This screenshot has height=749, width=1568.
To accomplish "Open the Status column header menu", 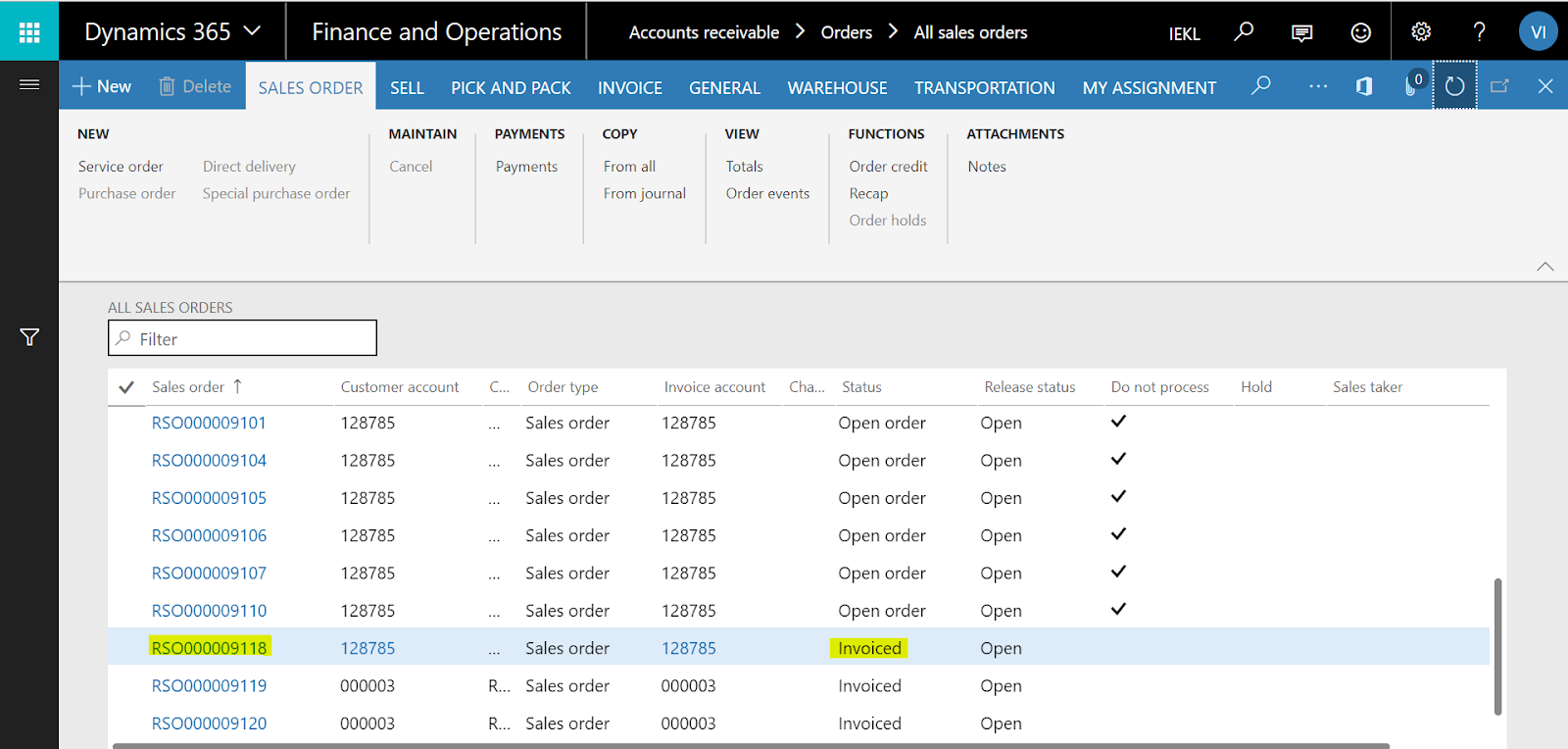I will 861,387.
